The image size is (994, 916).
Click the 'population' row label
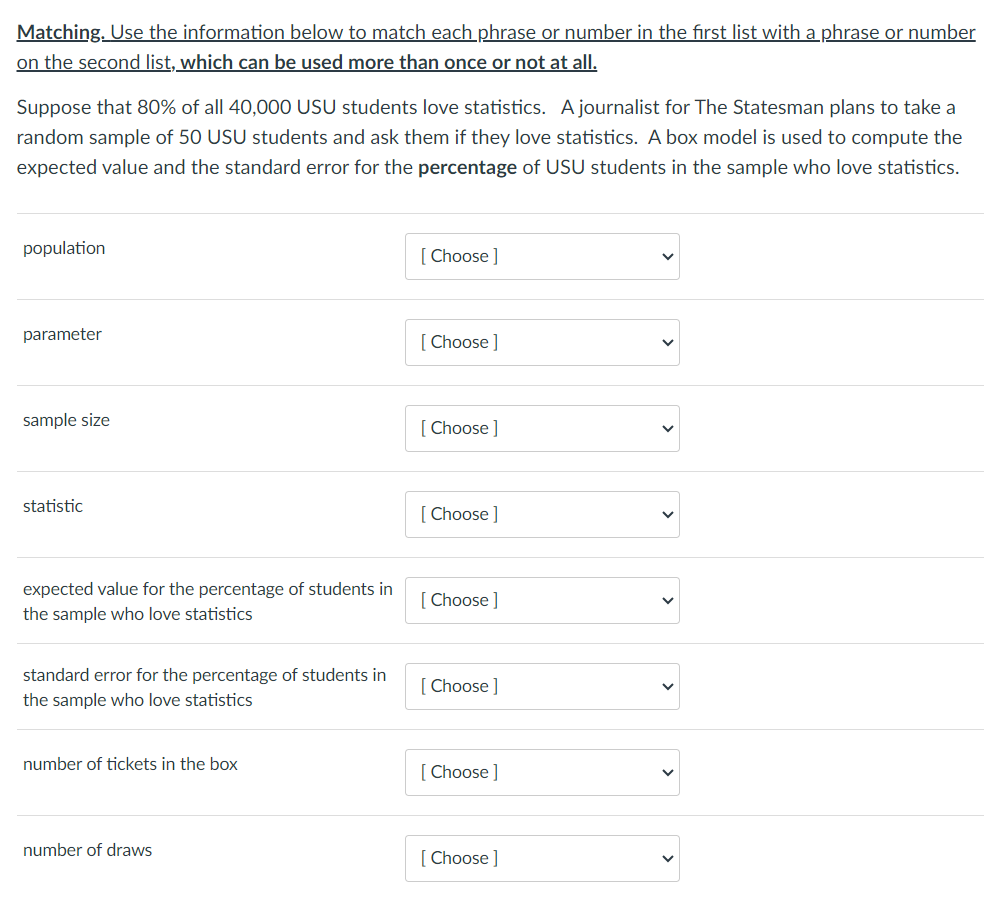click(x=63, y=248)
